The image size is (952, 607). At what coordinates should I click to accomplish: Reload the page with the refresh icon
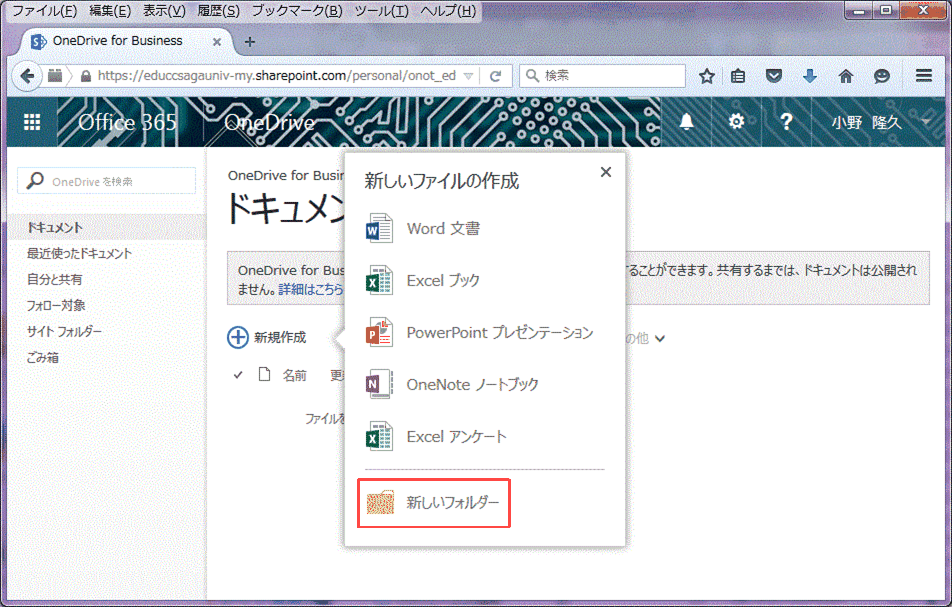[x=495, y=76]
